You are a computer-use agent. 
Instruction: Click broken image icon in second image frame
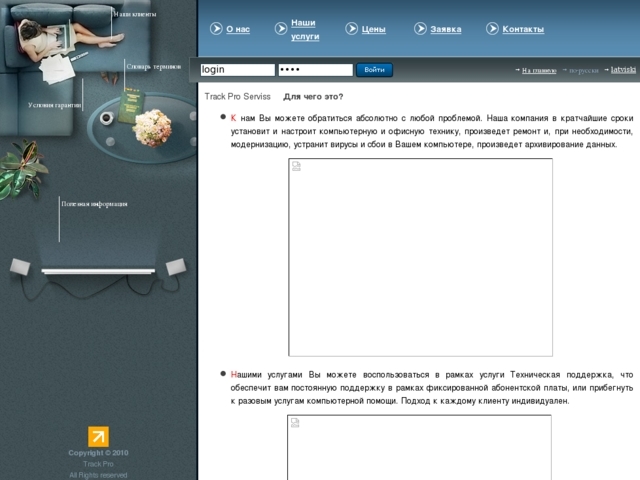click(295, 423)
